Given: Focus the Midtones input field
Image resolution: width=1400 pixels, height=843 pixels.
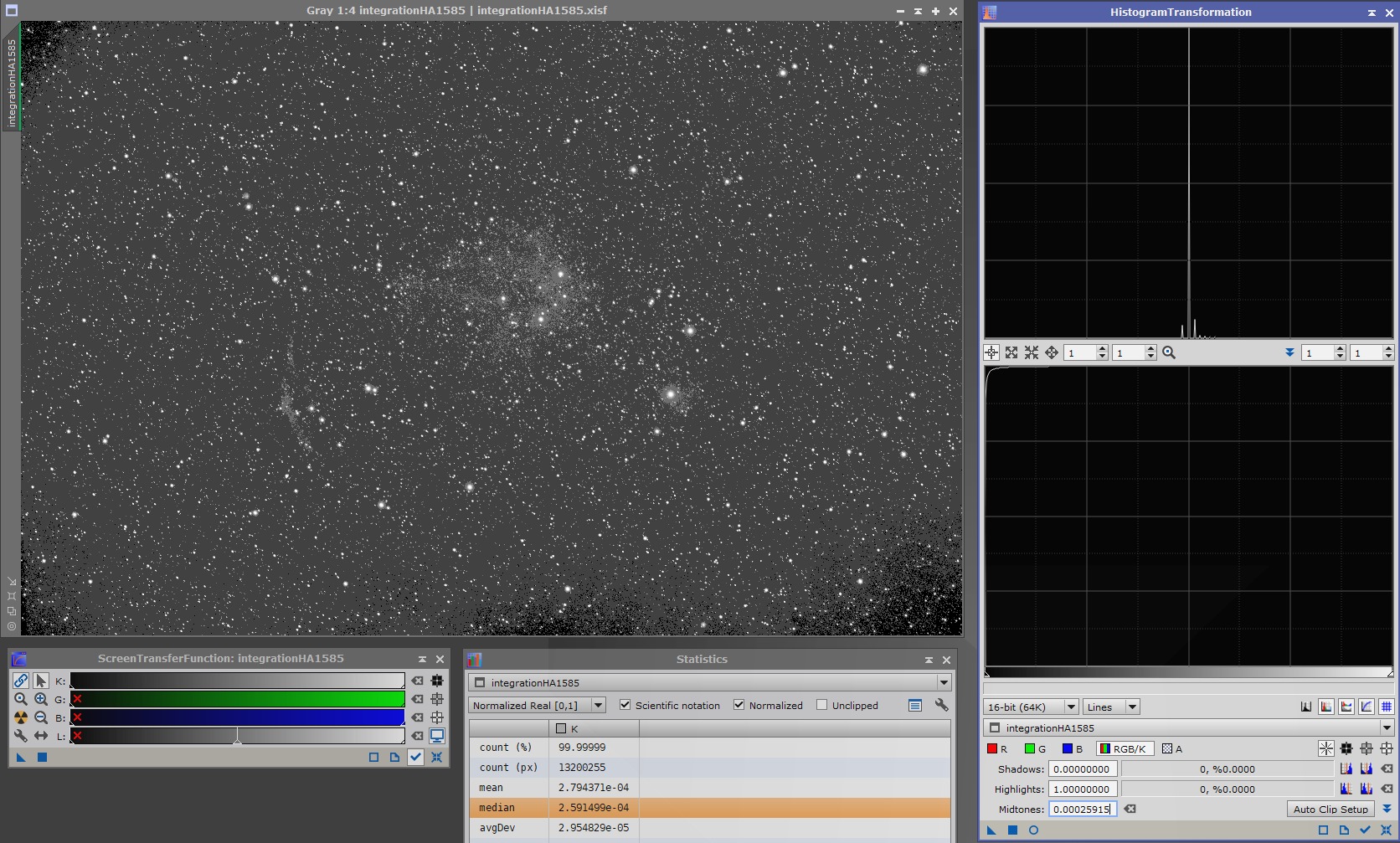Looking at the screenshot, I should tap(1083, 809).
